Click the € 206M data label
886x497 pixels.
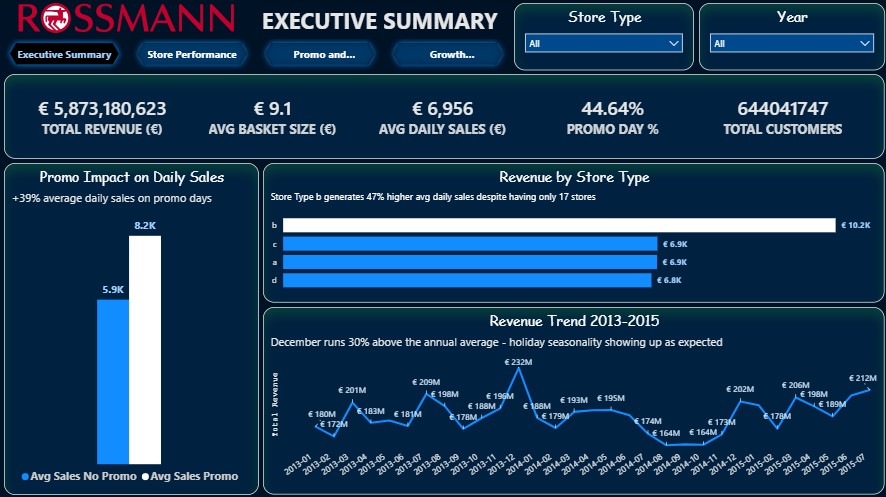[x=796, y=385]
